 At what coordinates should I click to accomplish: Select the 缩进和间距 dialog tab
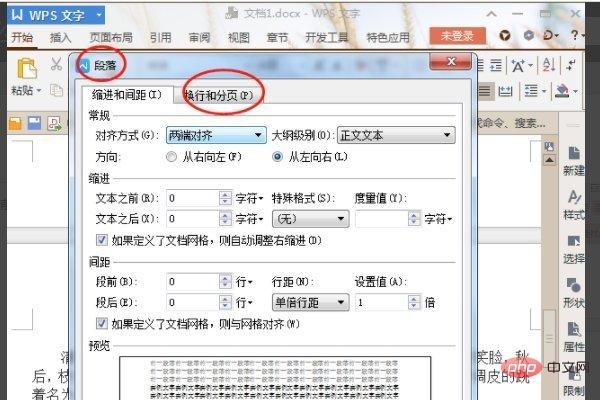coord(127,94)
